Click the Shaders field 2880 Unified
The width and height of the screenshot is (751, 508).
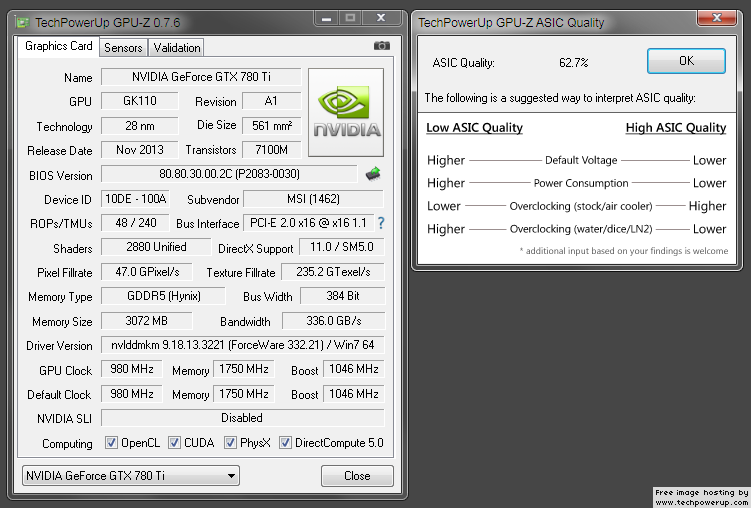pyautogui.click(x=156, y=247)
